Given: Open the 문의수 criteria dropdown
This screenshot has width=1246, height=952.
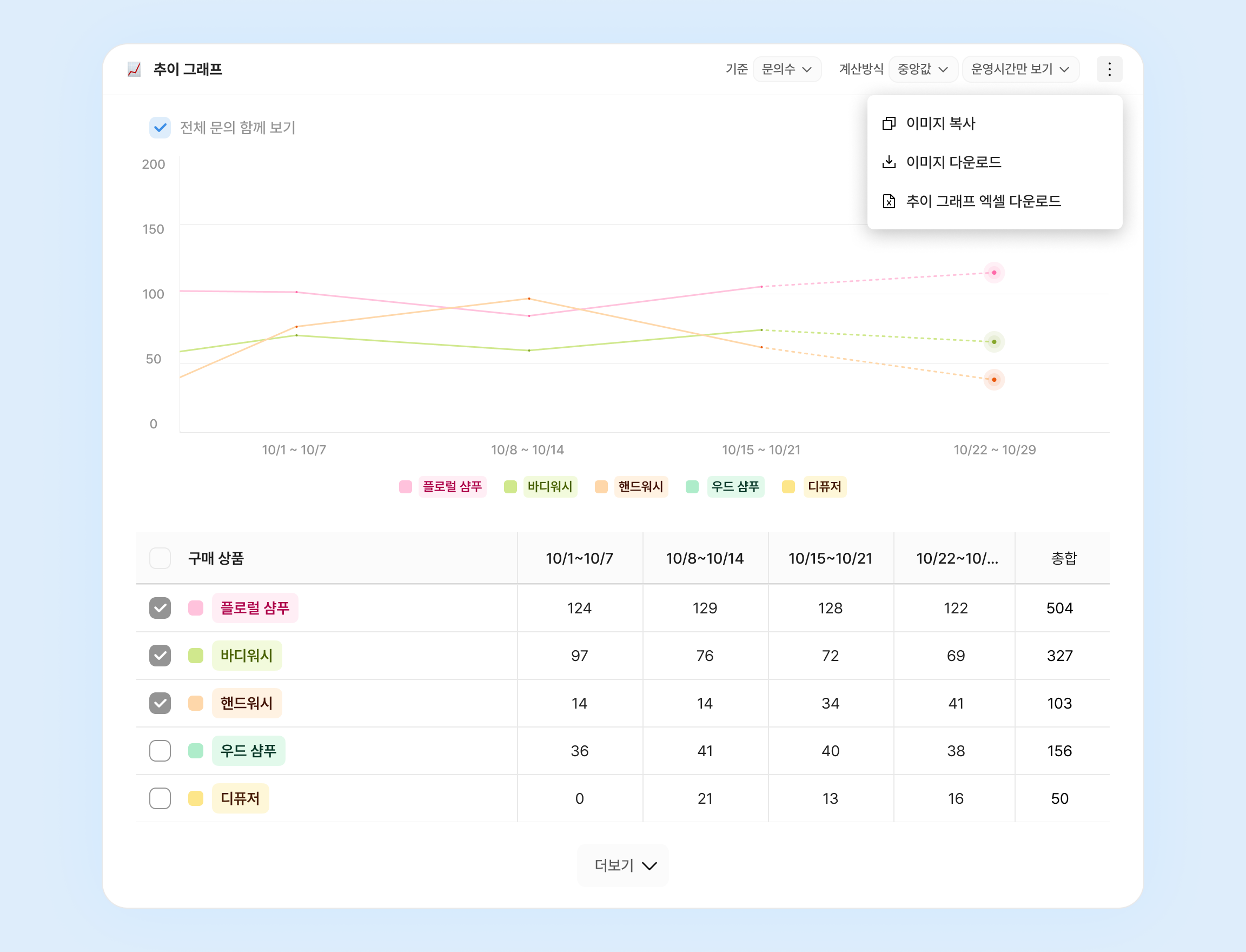Looking at the screenshot, I should [x=786, y=69].
